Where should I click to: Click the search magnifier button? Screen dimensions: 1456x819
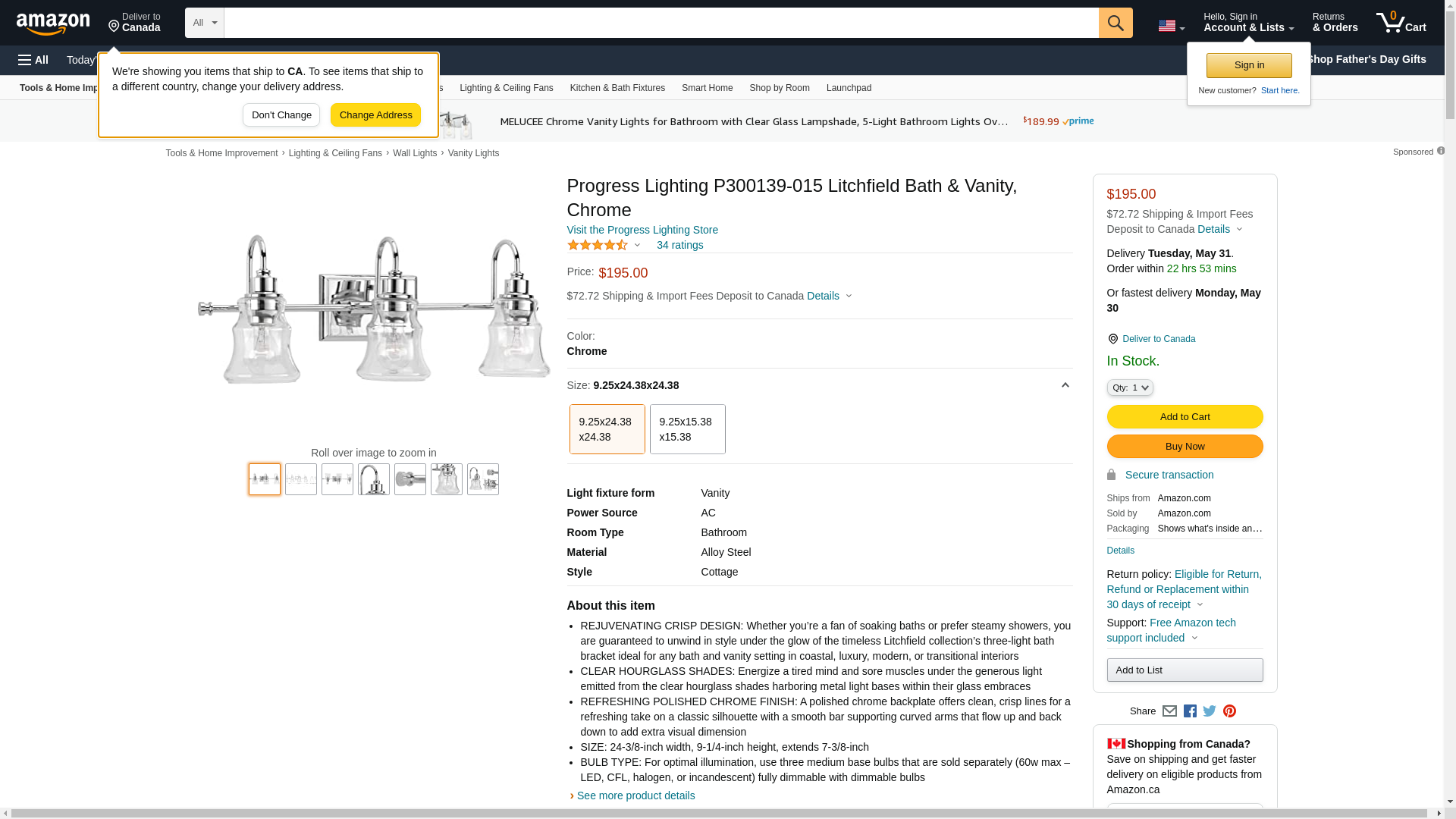pyautogui.click(x=1115, y=23)
